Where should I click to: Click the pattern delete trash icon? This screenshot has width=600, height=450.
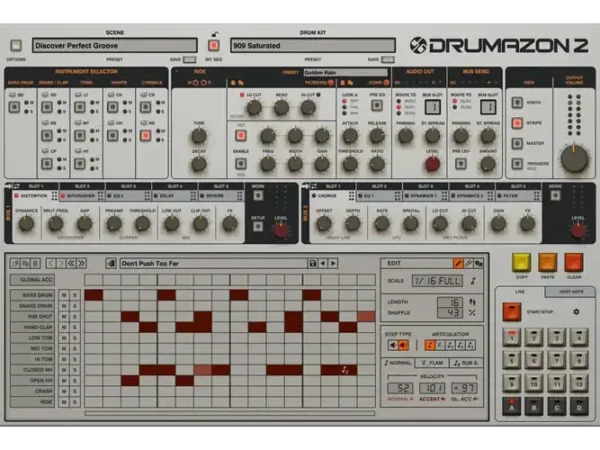(36, 263)
